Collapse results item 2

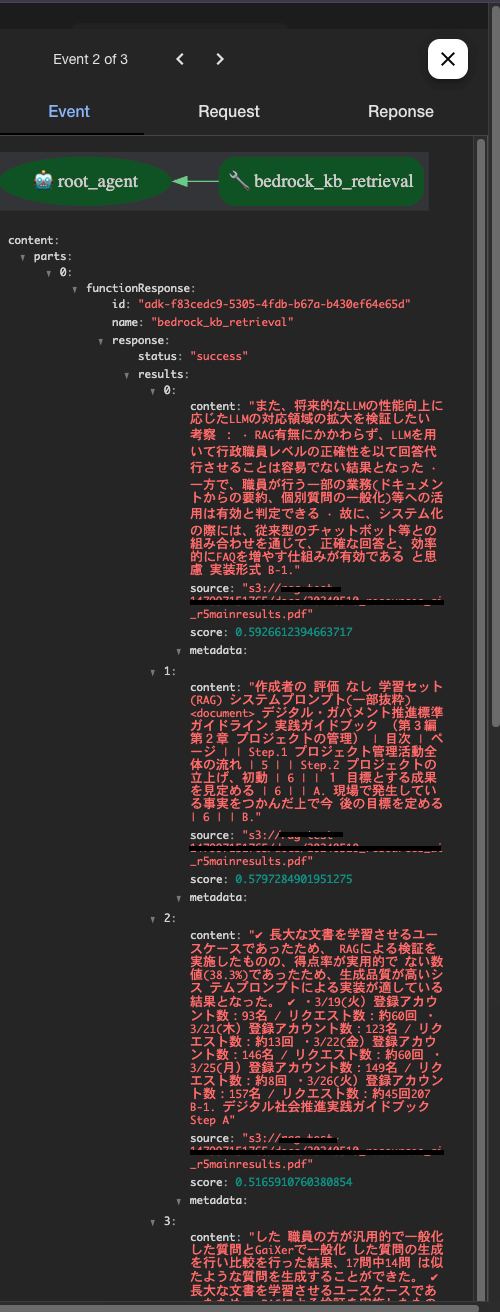(x=154, y=918)
